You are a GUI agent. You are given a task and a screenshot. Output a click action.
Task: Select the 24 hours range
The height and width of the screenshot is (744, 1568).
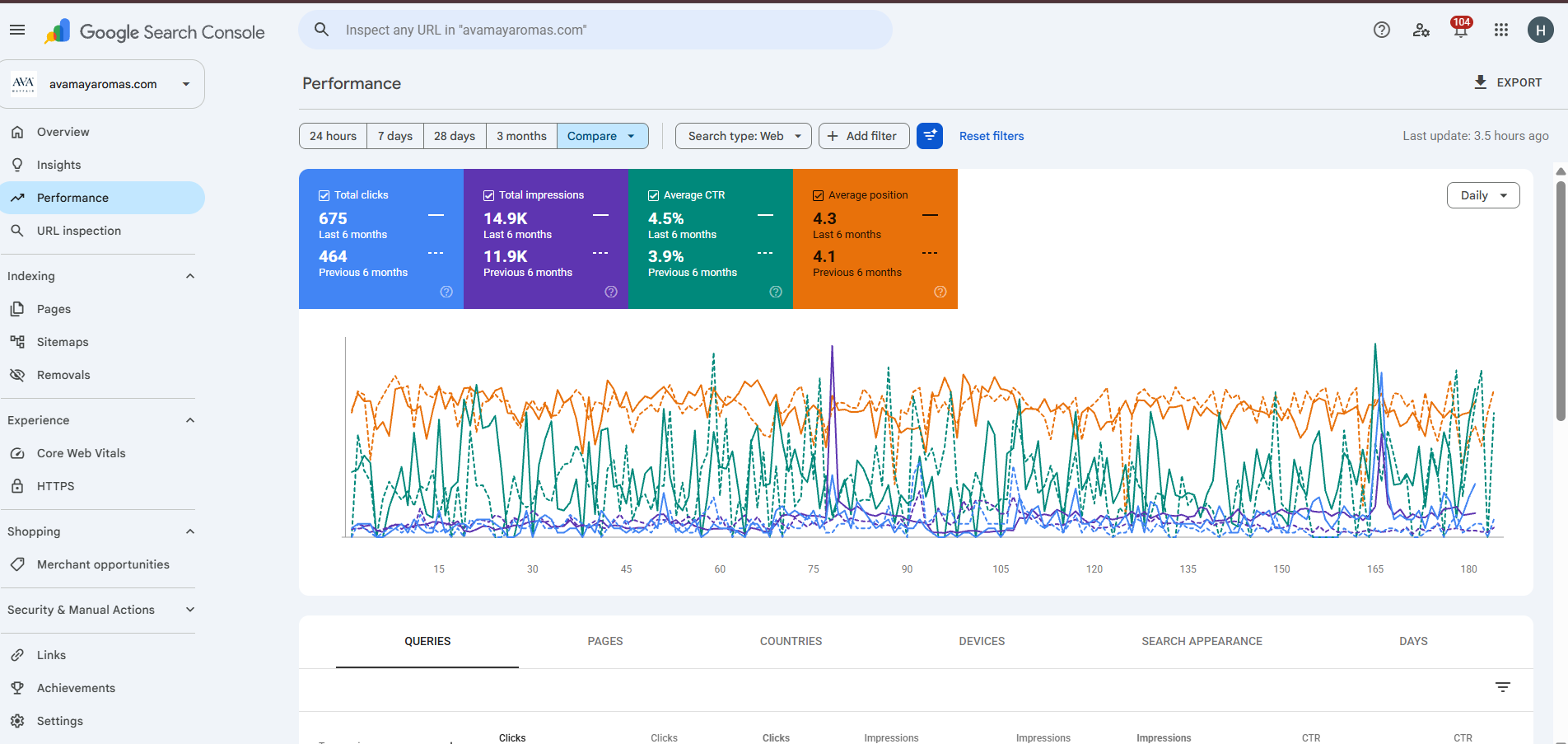click(333, 136)
